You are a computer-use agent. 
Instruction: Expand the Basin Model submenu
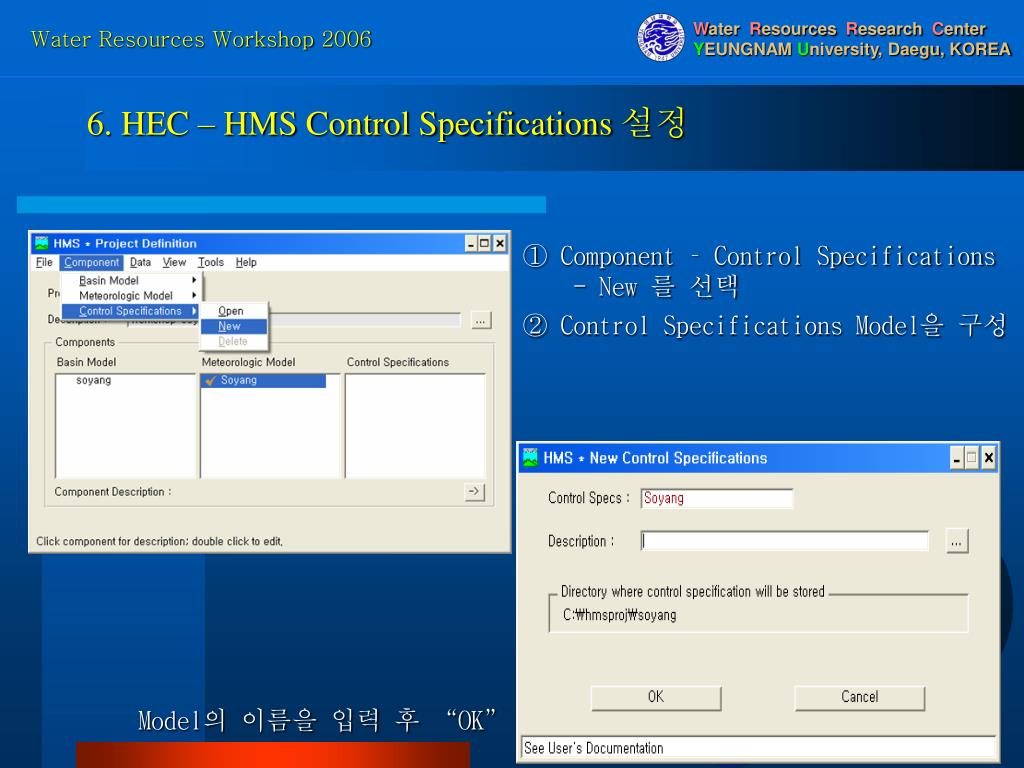pyautogui.click(x=132, y=280)
